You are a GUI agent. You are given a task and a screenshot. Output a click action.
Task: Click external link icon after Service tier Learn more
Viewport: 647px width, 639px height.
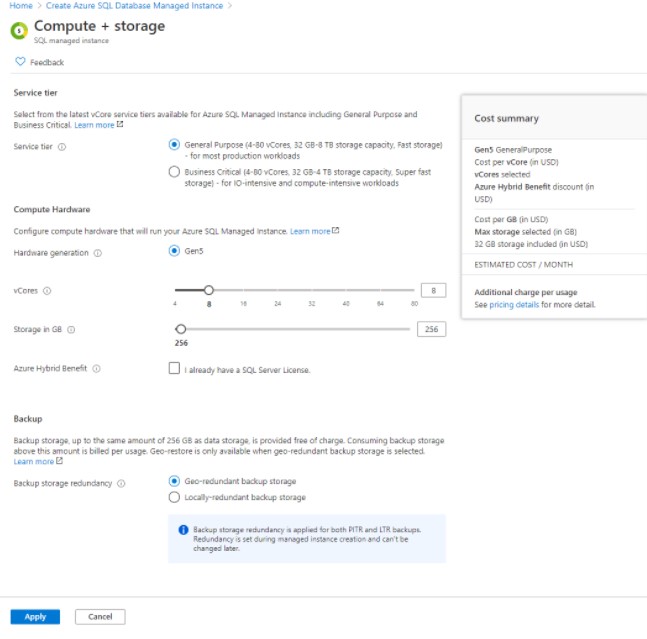coord(120,124)
